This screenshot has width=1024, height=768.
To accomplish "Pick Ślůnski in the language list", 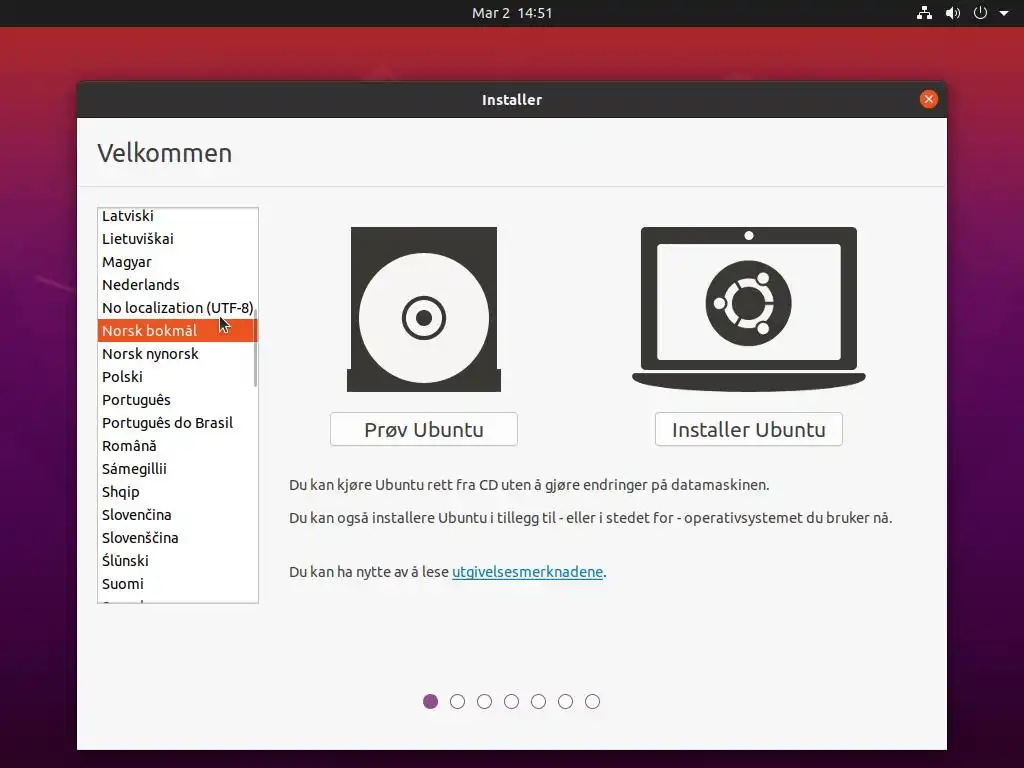I will point(176,561).
